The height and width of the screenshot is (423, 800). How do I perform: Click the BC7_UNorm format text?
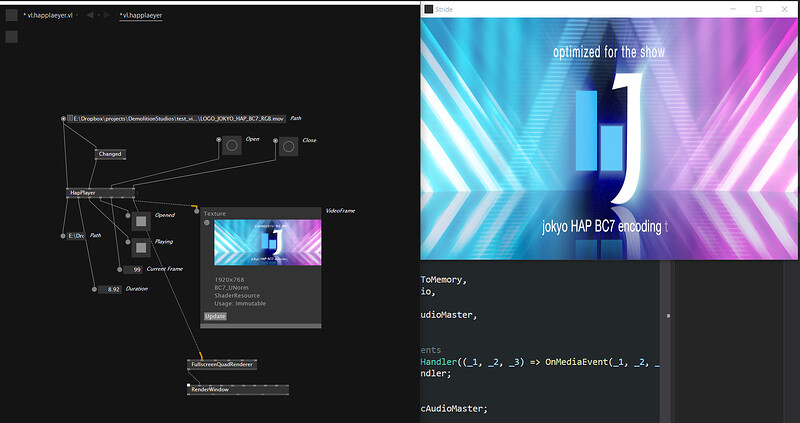[231, 288]
